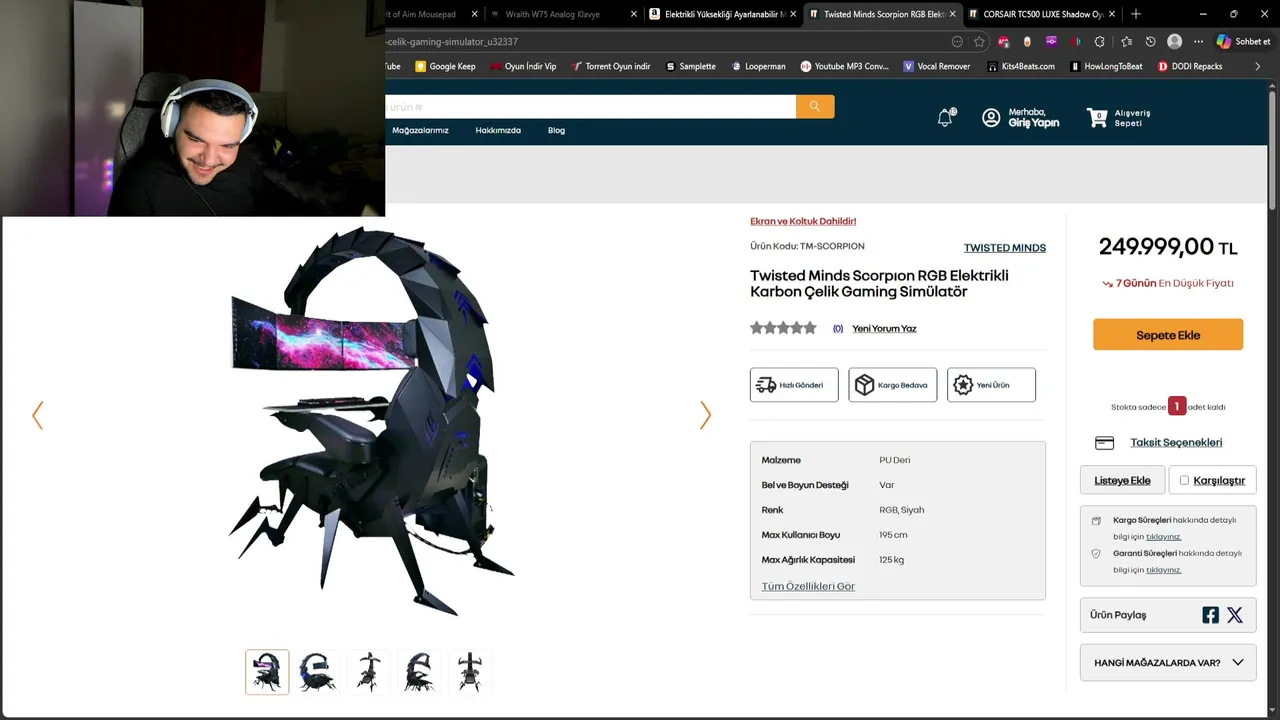Click the credit card icon beside Taksit Seçenekleri
The height and width of the screenshot is (720, 1280).
tap(1105, 443)
